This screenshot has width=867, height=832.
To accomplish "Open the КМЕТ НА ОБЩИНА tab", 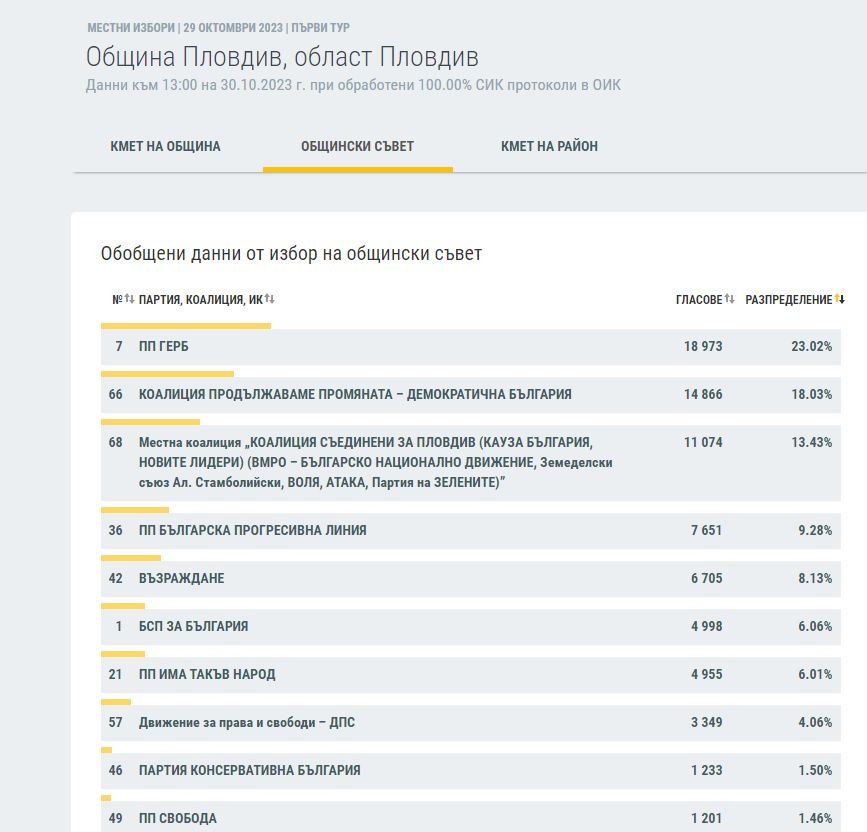I will [x=165, y=146].
